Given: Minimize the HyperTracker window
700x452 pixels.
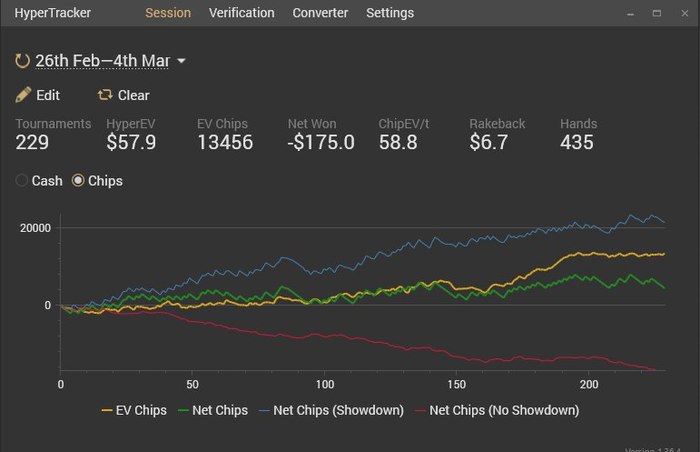Looking at the screenshot, I should click(x=631, y=14).
